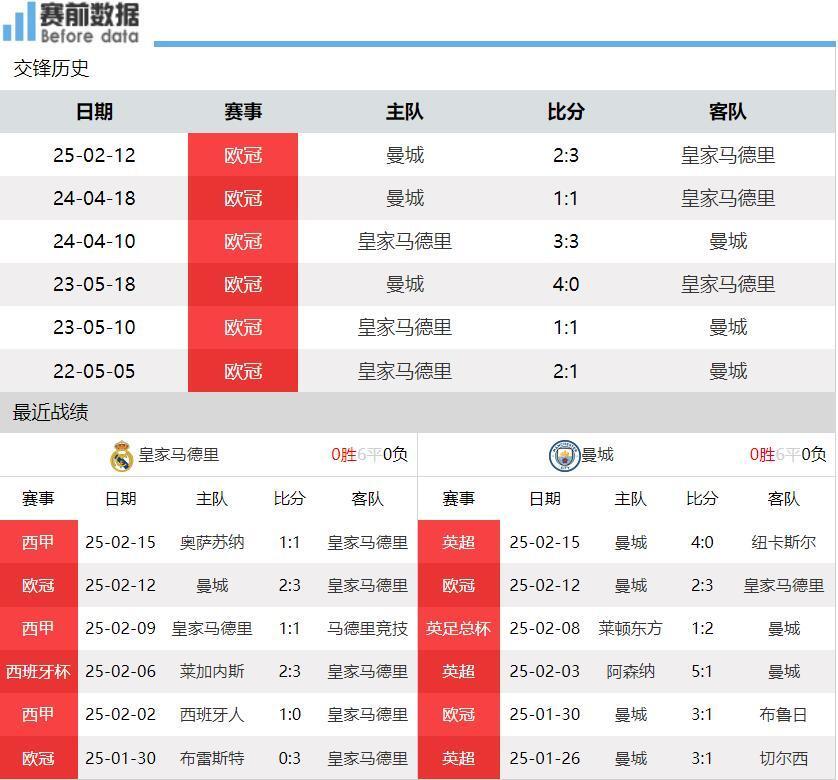Click date 25-02-09 in Real Madrid results

(x=120, y=628)
